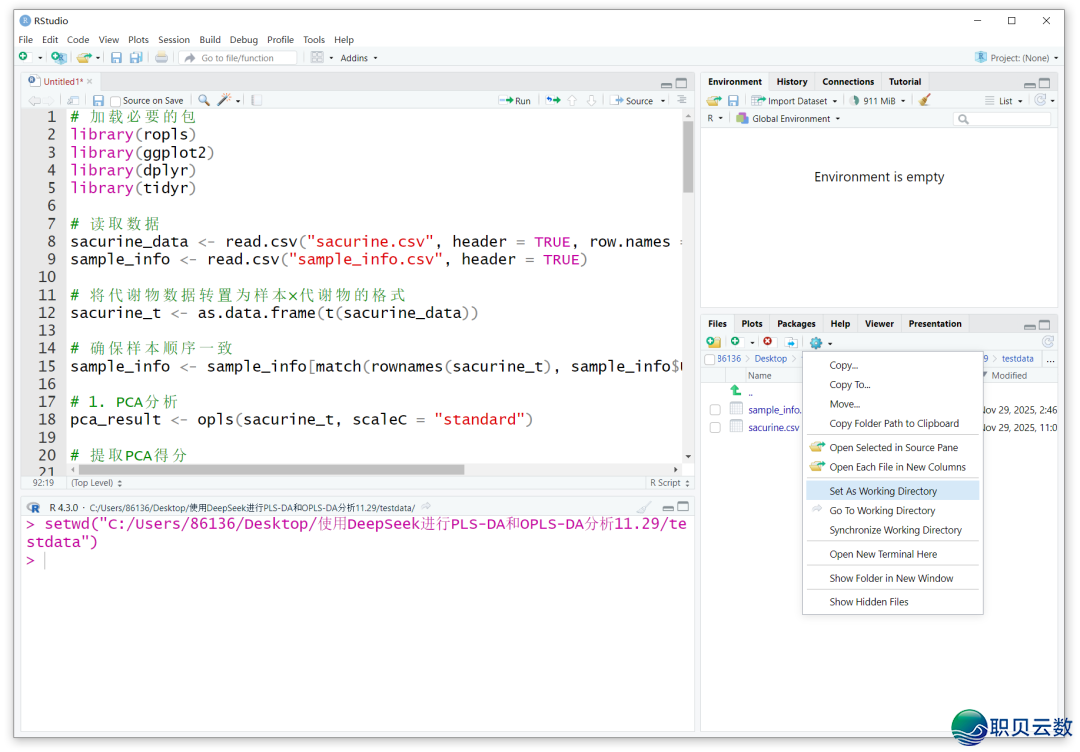
Task: Open the code tools magic wand
Action: click(226, 100)
